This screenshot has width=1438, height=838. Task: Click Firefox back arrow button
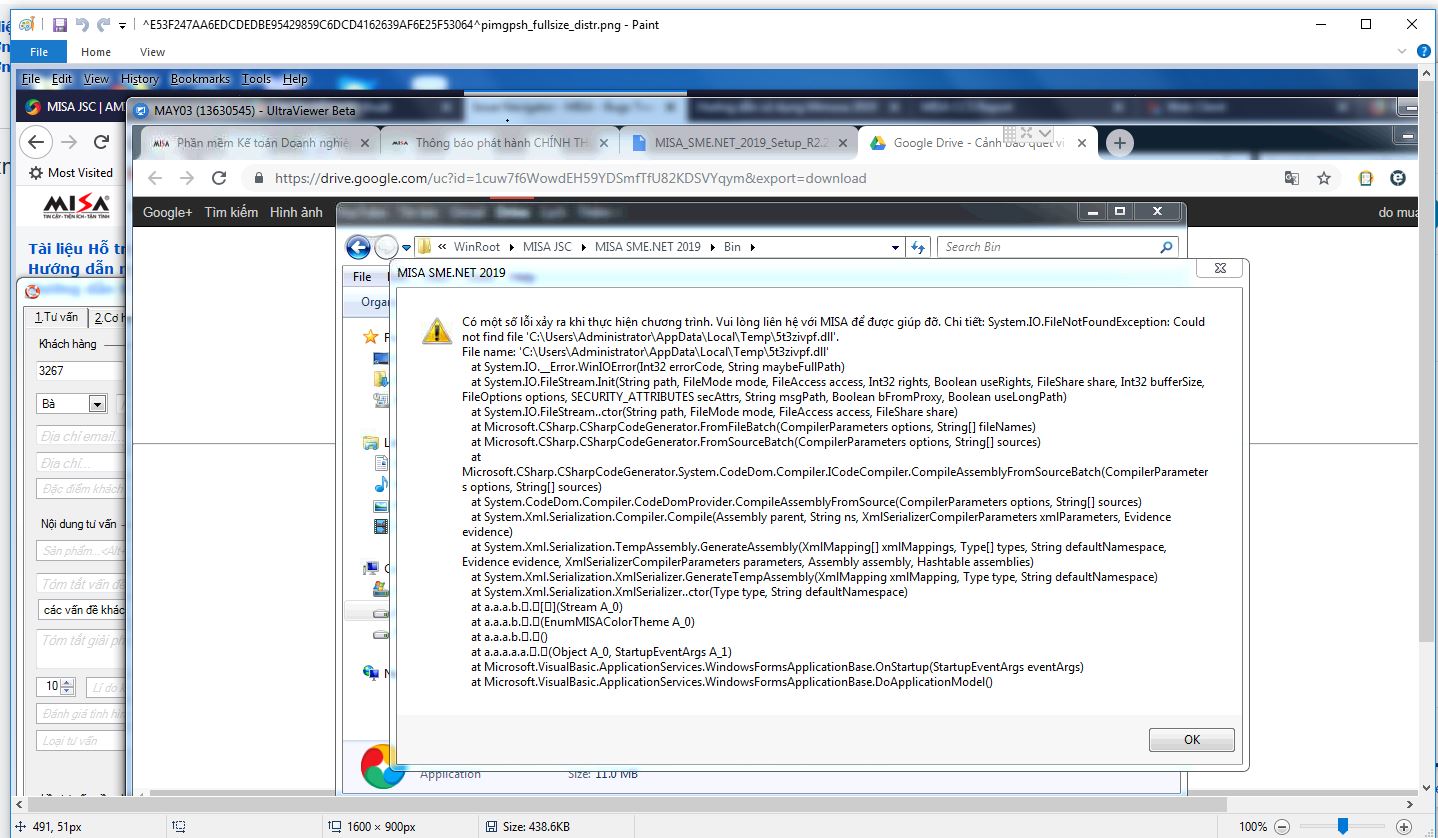[36, 141]
